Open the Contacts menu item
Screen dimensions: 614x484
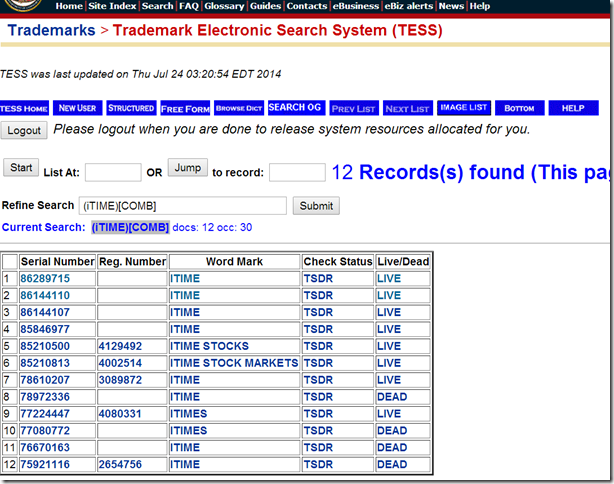(307, 6)
